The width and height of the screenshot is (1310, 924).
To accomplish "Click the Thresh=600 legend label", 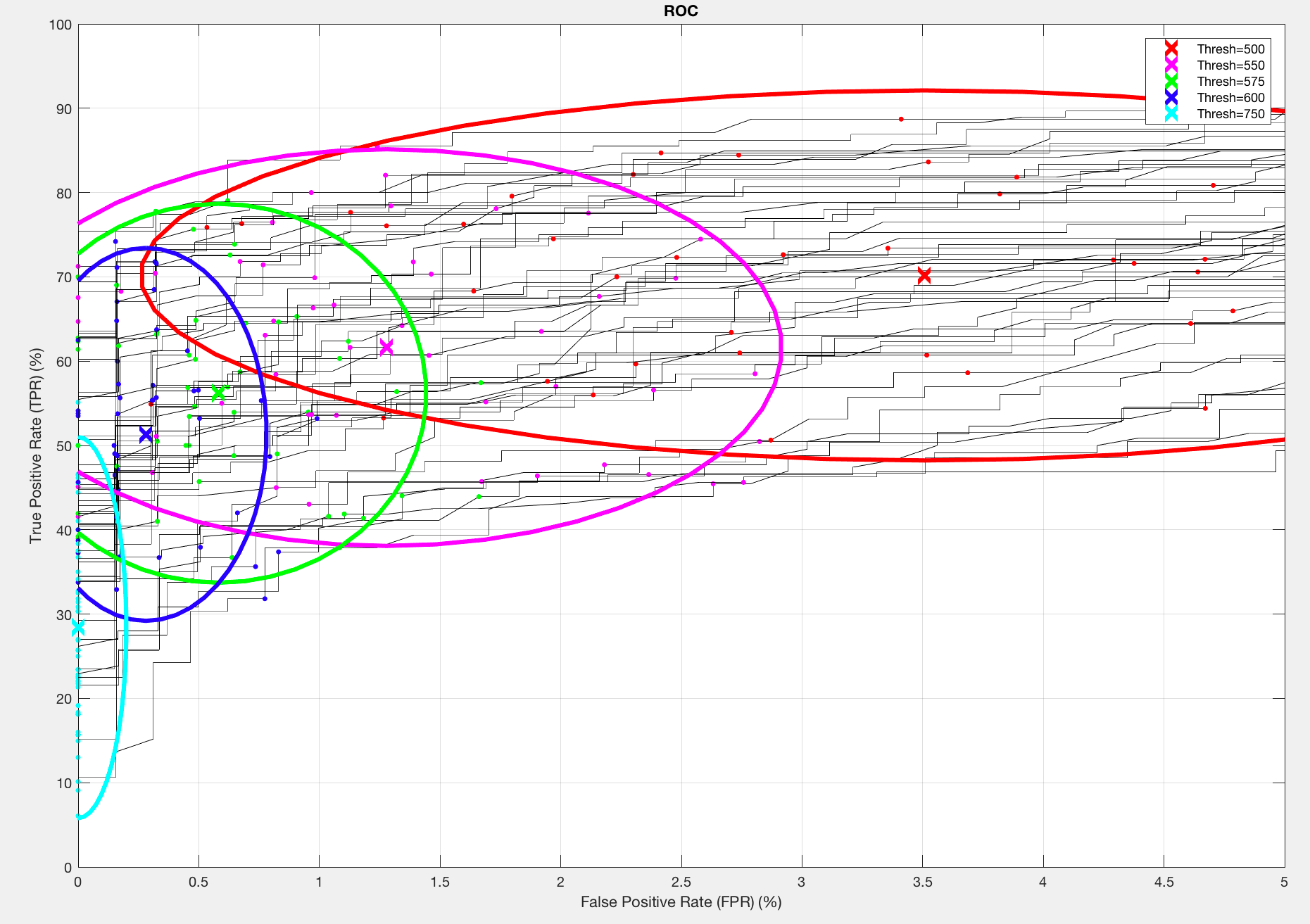I will tap(1230, 98).
